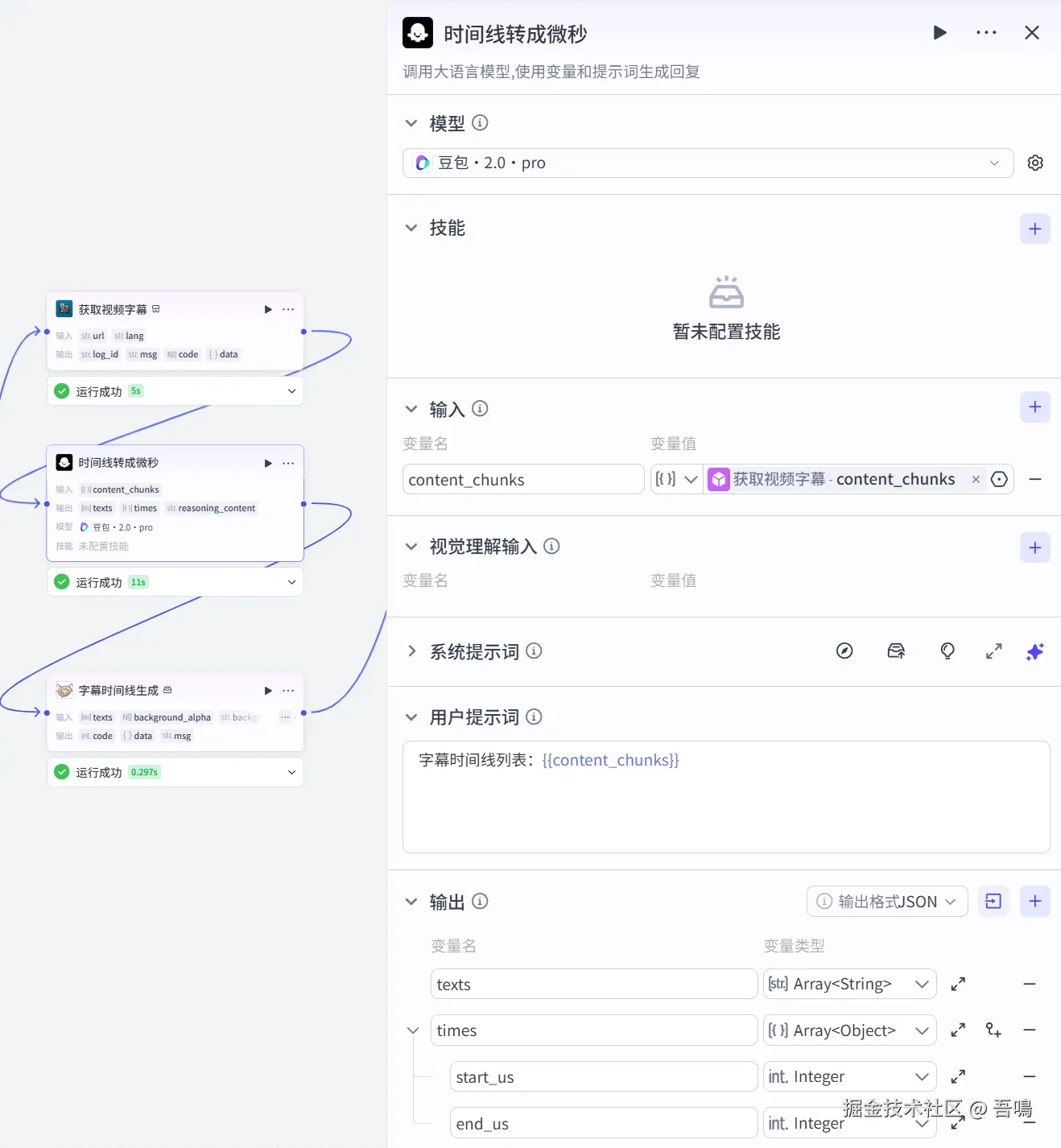The image size is (1061, 1148).
Task: Change texts type Array<String> dropdown
Action: click(x=849, y=985)
